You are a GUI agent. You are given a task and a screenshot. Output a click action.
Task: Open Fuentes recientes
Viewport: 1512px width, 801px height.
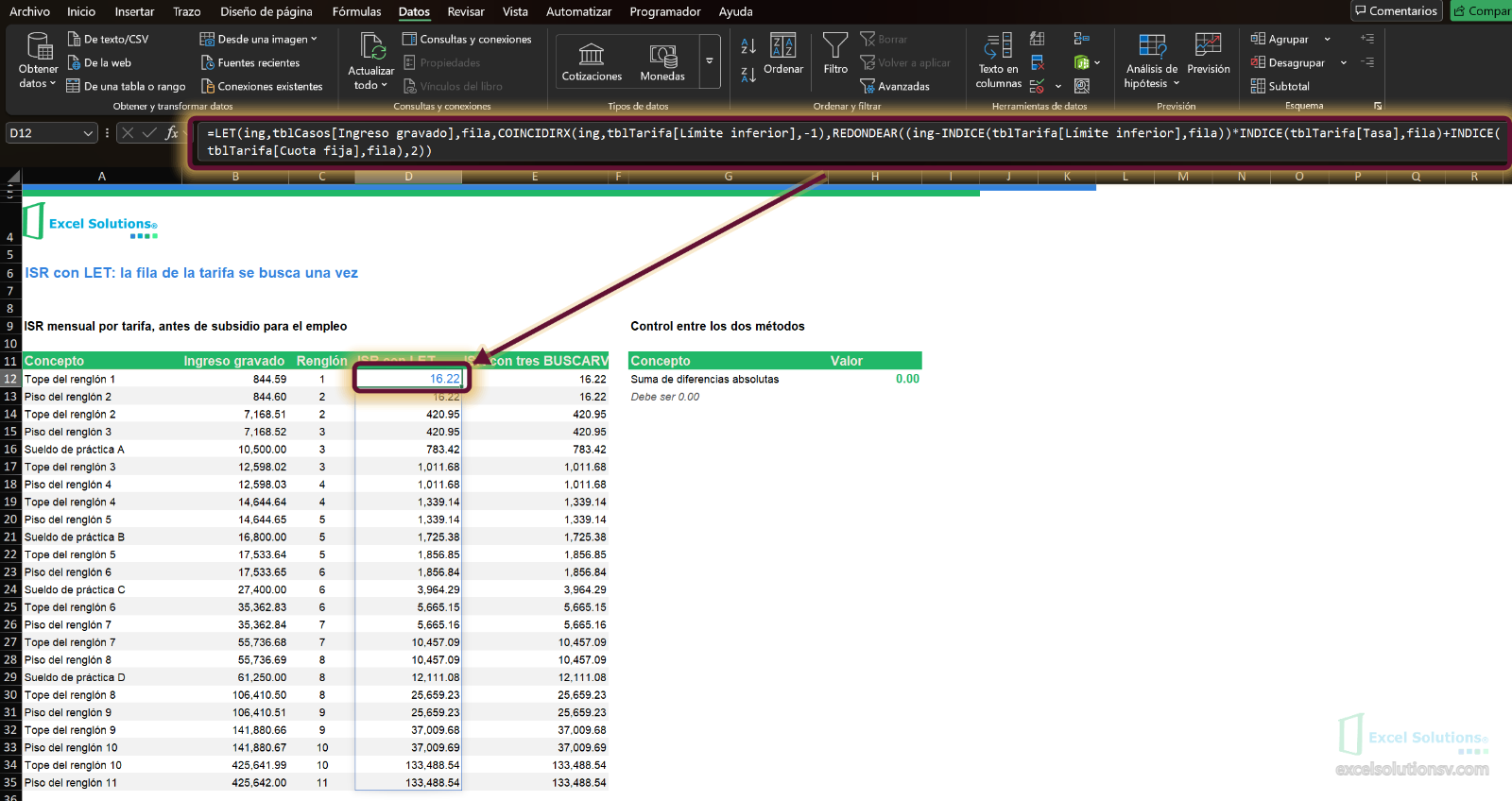tap(249, 62)
